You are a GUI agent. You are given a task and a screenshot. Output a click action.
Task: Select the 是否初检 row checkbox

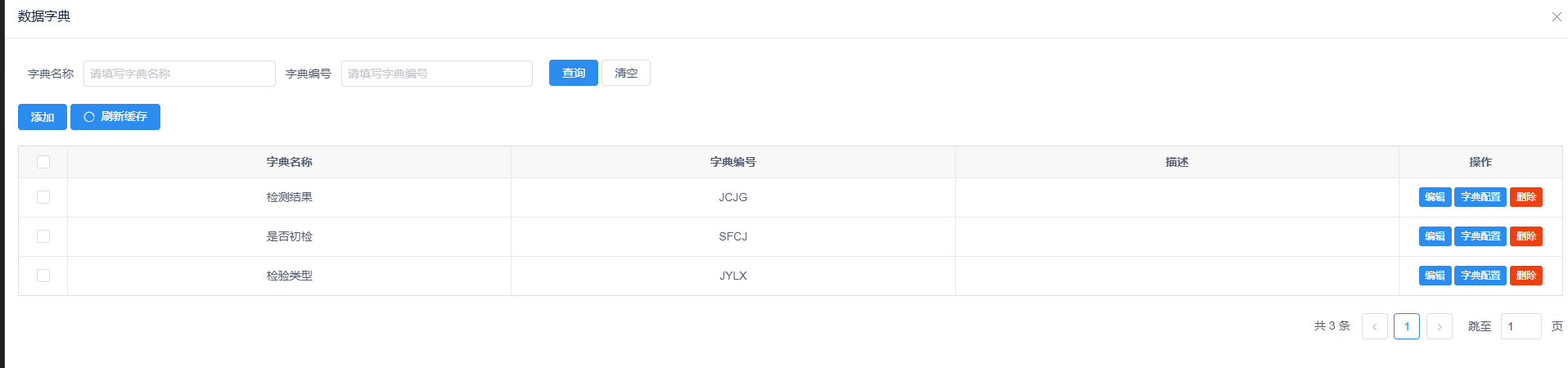click(x=43, y=236)
